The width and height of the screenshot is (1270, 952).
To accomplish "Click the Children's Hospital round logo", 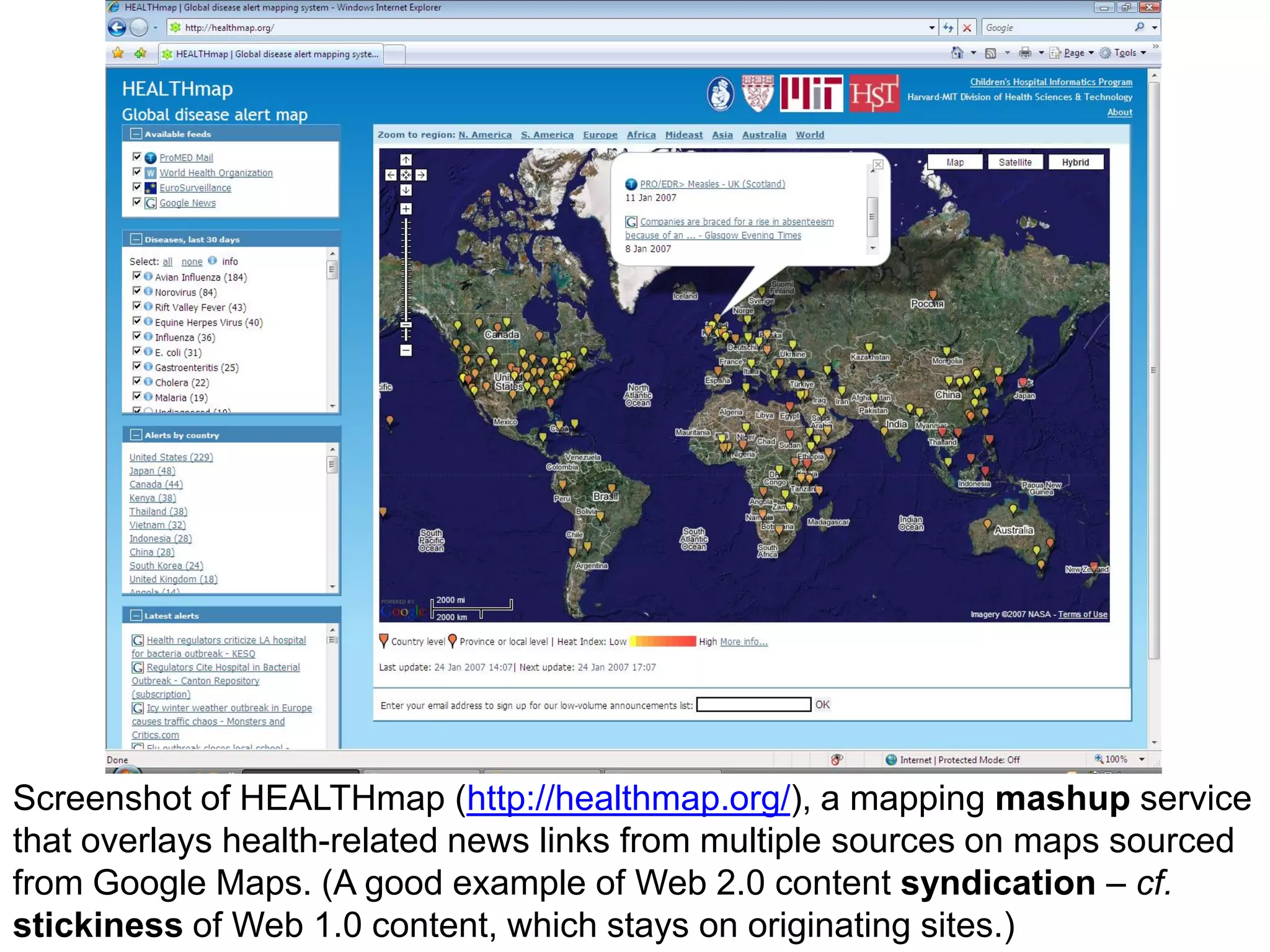I will pyautogui.click(x=721, y=94).
